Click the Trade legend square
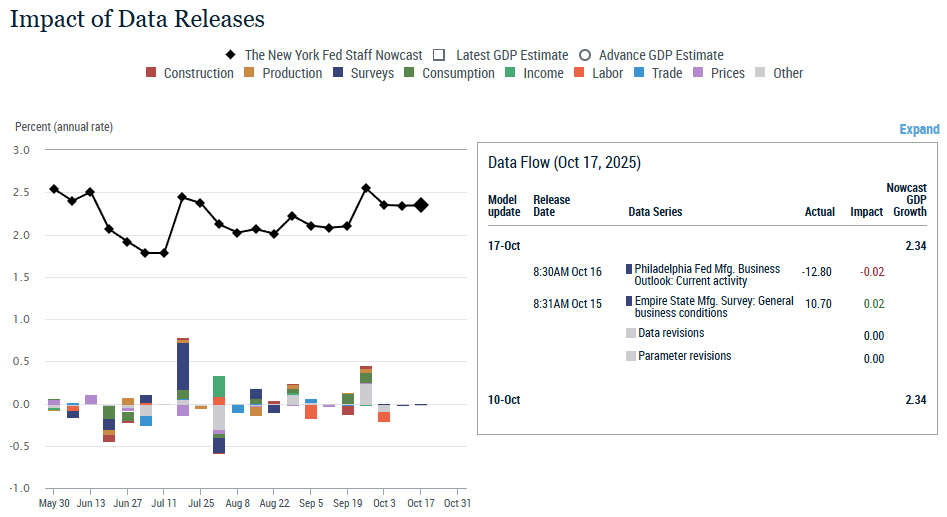Viewport: 947px width, 517px height. pos(639,73)
